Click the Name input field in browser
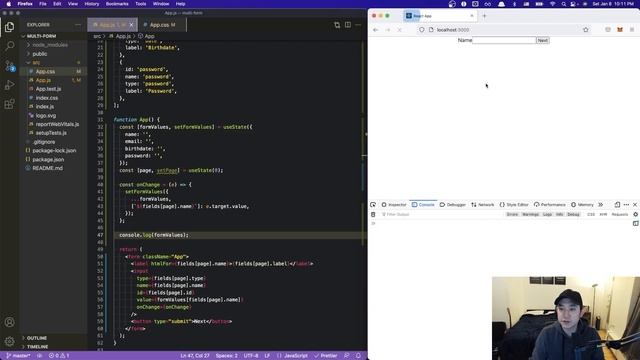Image resolution: width=640 pixels, height=360 pixels. pos(504,40)
